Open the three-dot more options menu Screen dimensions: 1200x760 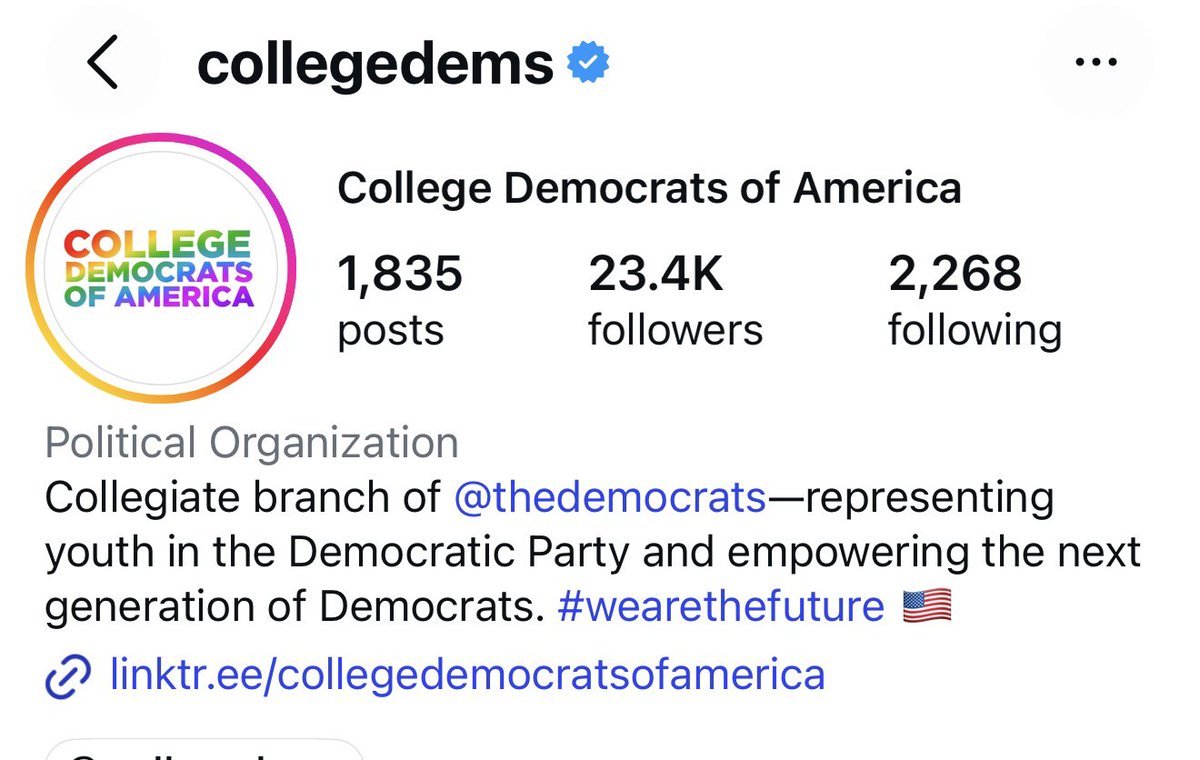click(1096, 64)
